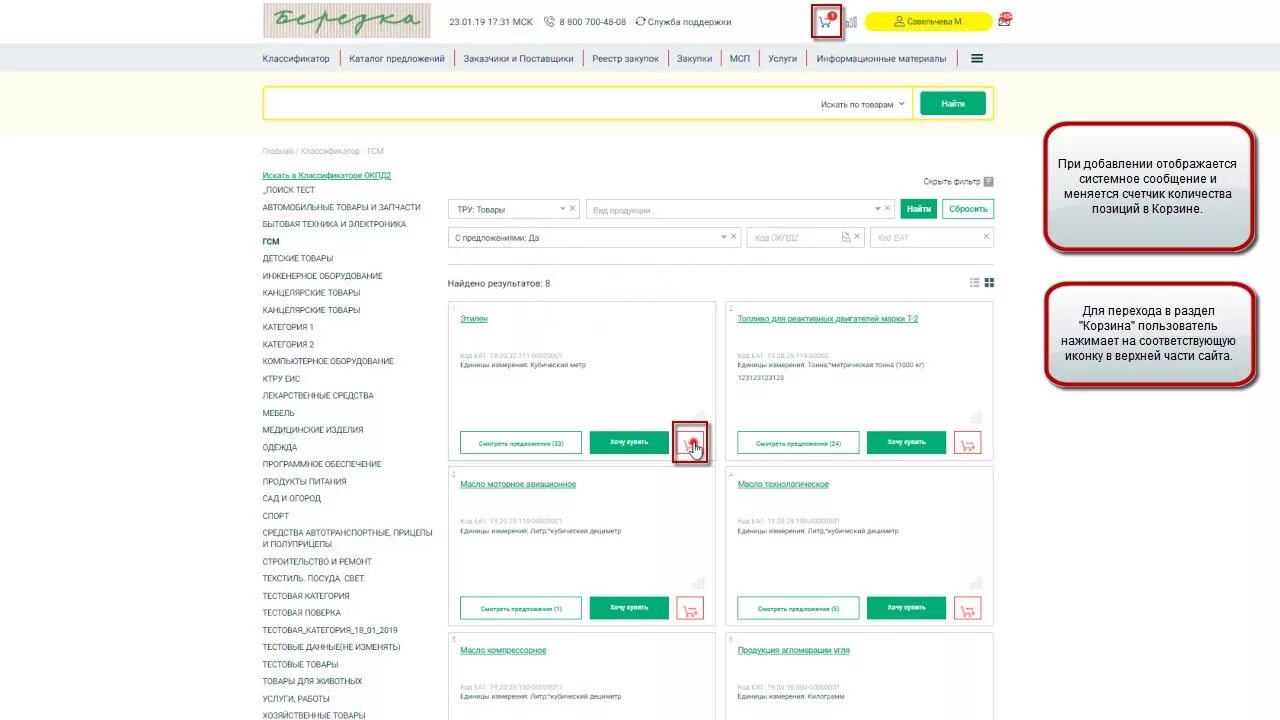Open Каталог предложений menu item
Screen dimensions: 1280x720
[397, 59]
